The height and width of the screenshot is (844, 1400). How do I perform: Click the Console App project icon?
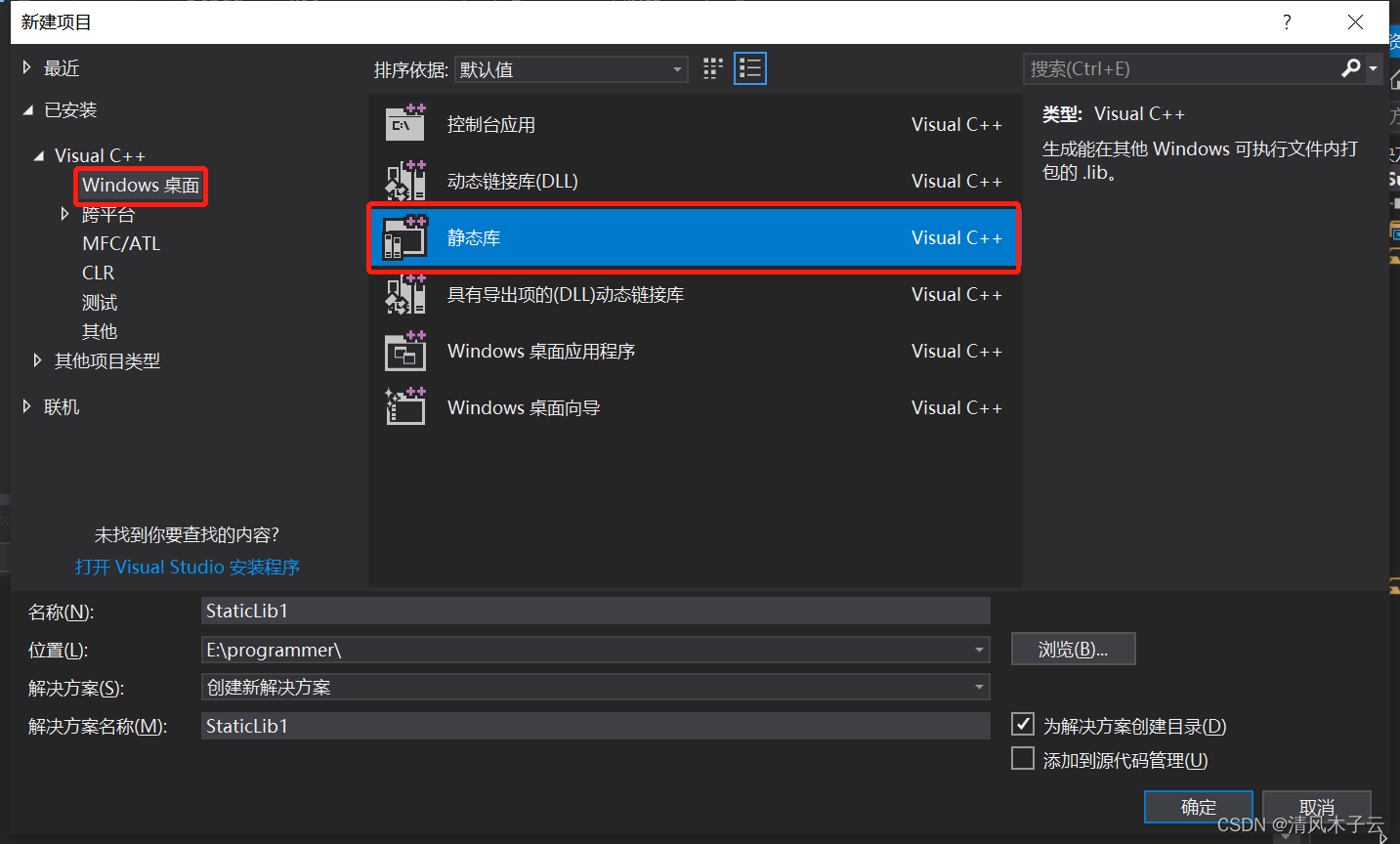coord(405,124)
